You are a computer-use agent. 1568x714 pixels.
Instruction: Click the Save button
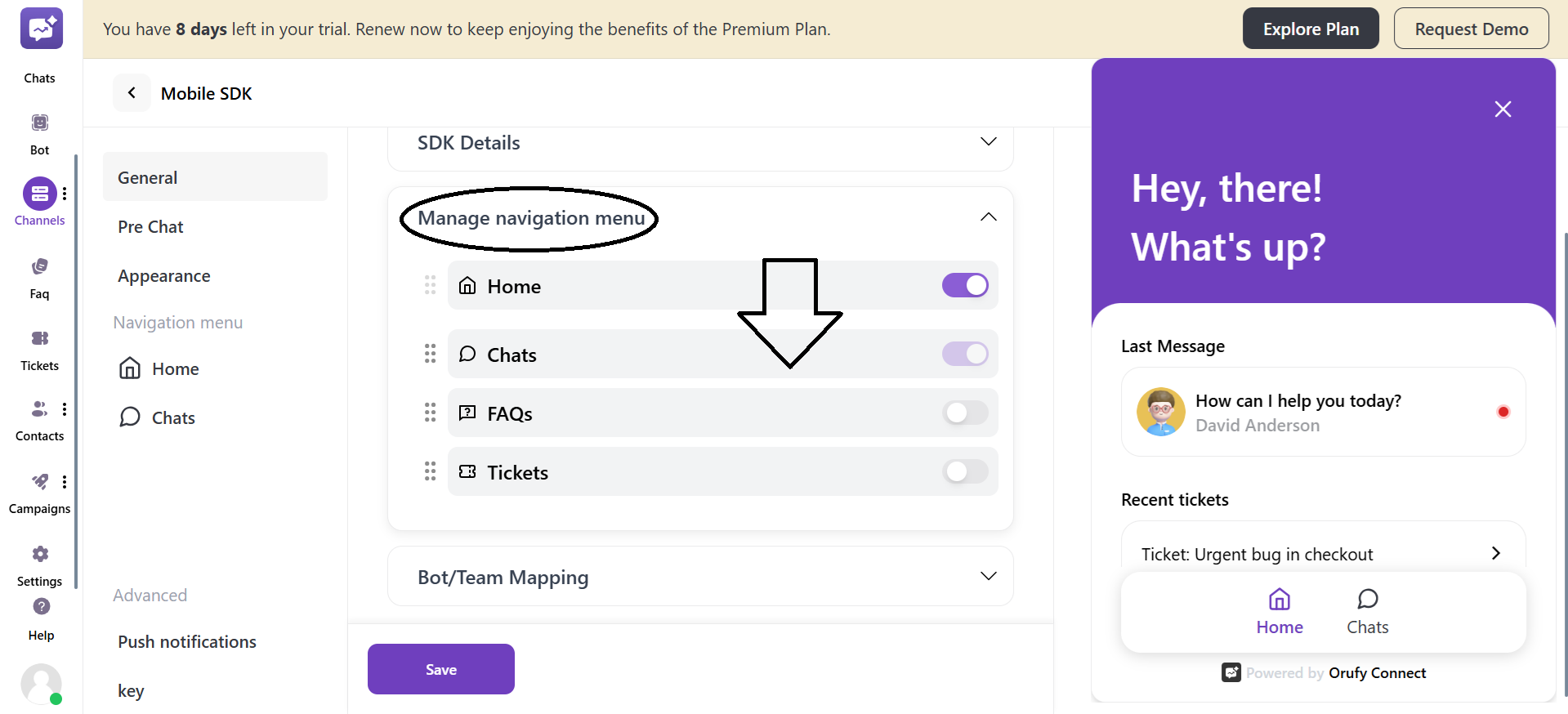(x=440, y=668)
